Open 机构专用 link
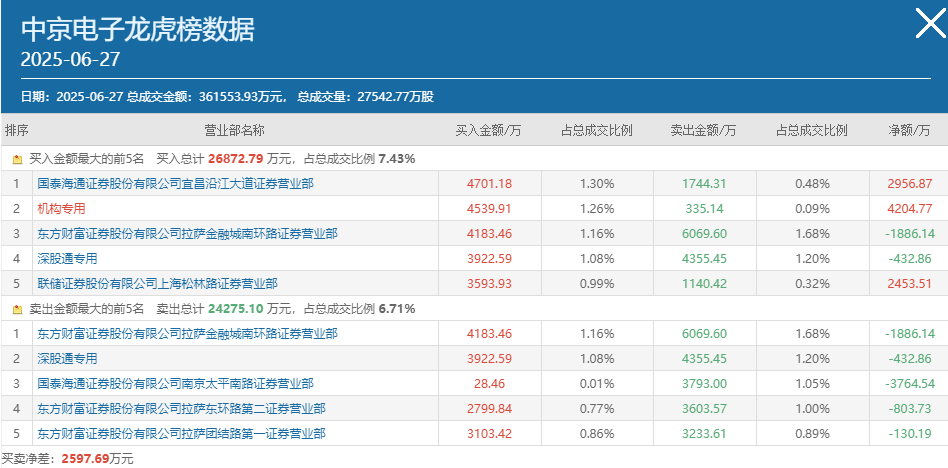The width and height of the screenshot is (948, 468). [x=61, y=209]
